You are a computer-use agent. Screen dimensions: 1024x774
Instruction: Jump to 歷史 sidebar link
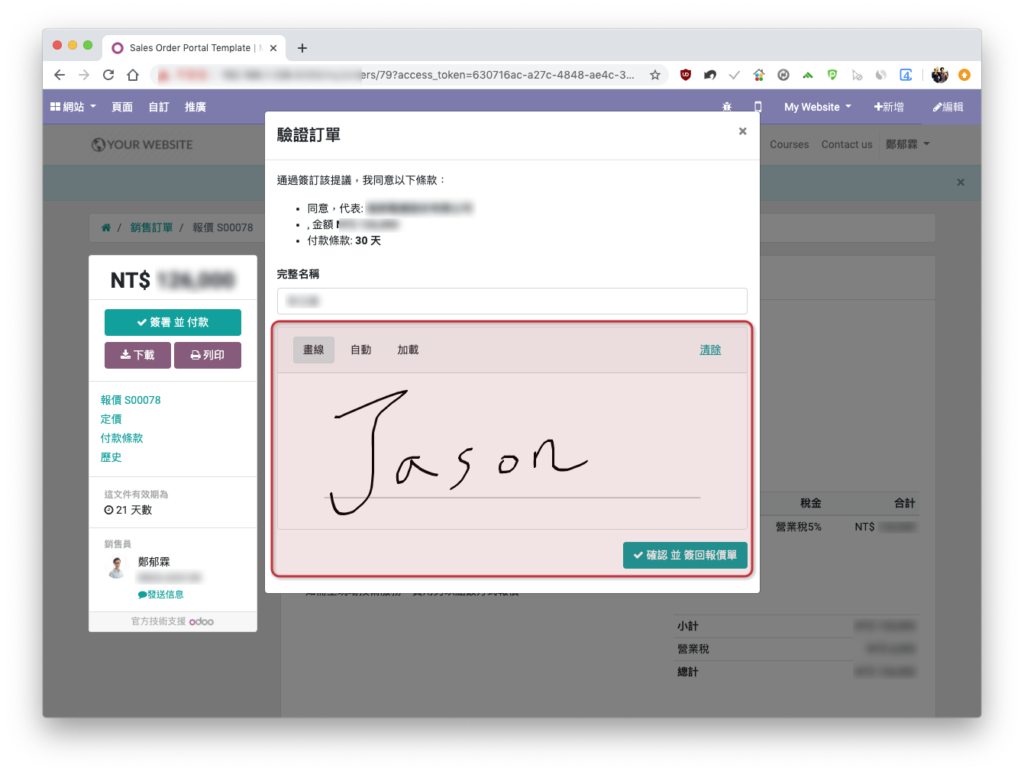click(111, 457)
